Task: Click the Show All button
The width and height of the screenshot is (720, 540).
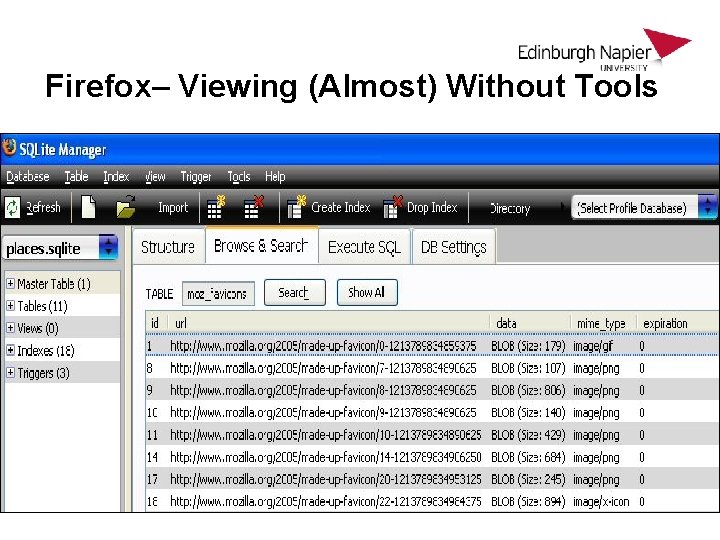Action: pos(367,292)
